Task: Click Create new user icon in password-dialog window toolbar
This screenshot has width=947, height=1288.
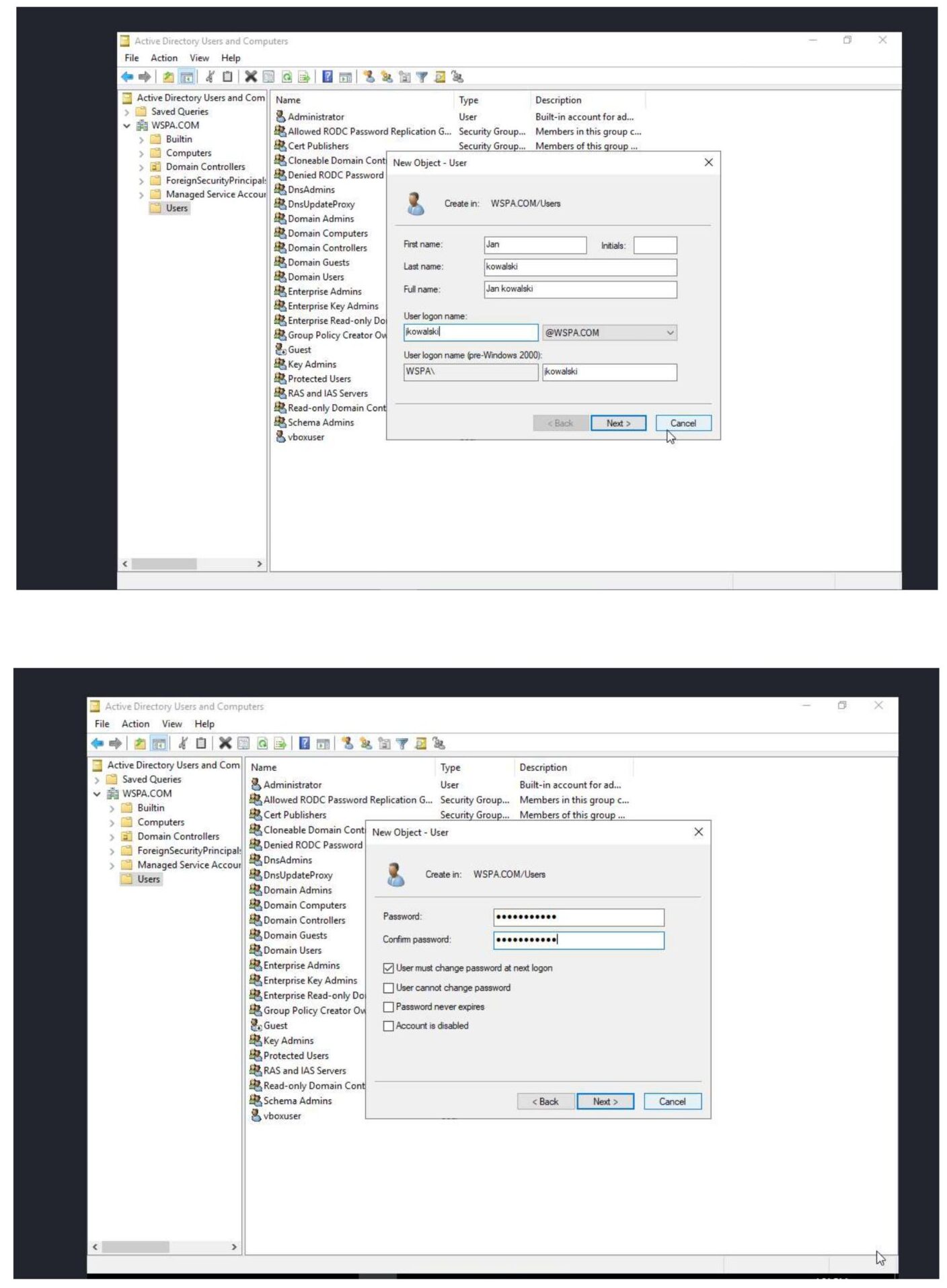Action: tap(347, 743)
